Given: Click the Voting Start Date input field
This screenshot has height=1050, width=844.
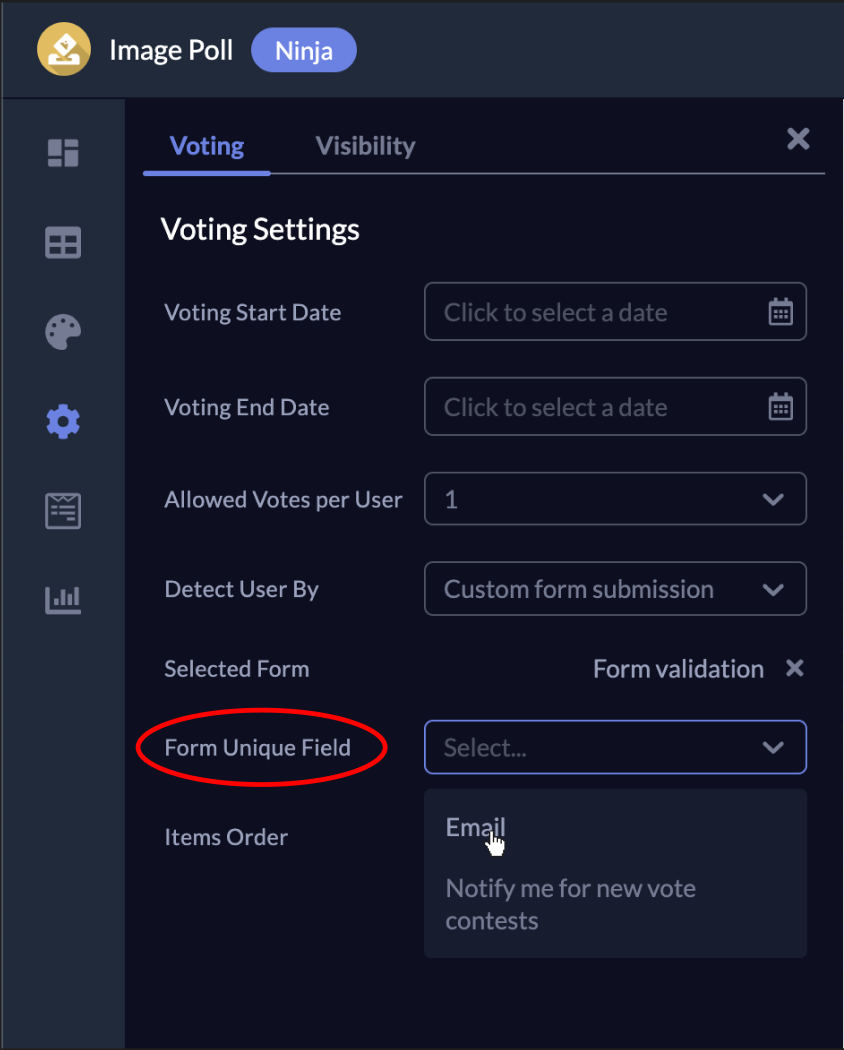Looking at the screenshot, I should [x=590, y=311].
